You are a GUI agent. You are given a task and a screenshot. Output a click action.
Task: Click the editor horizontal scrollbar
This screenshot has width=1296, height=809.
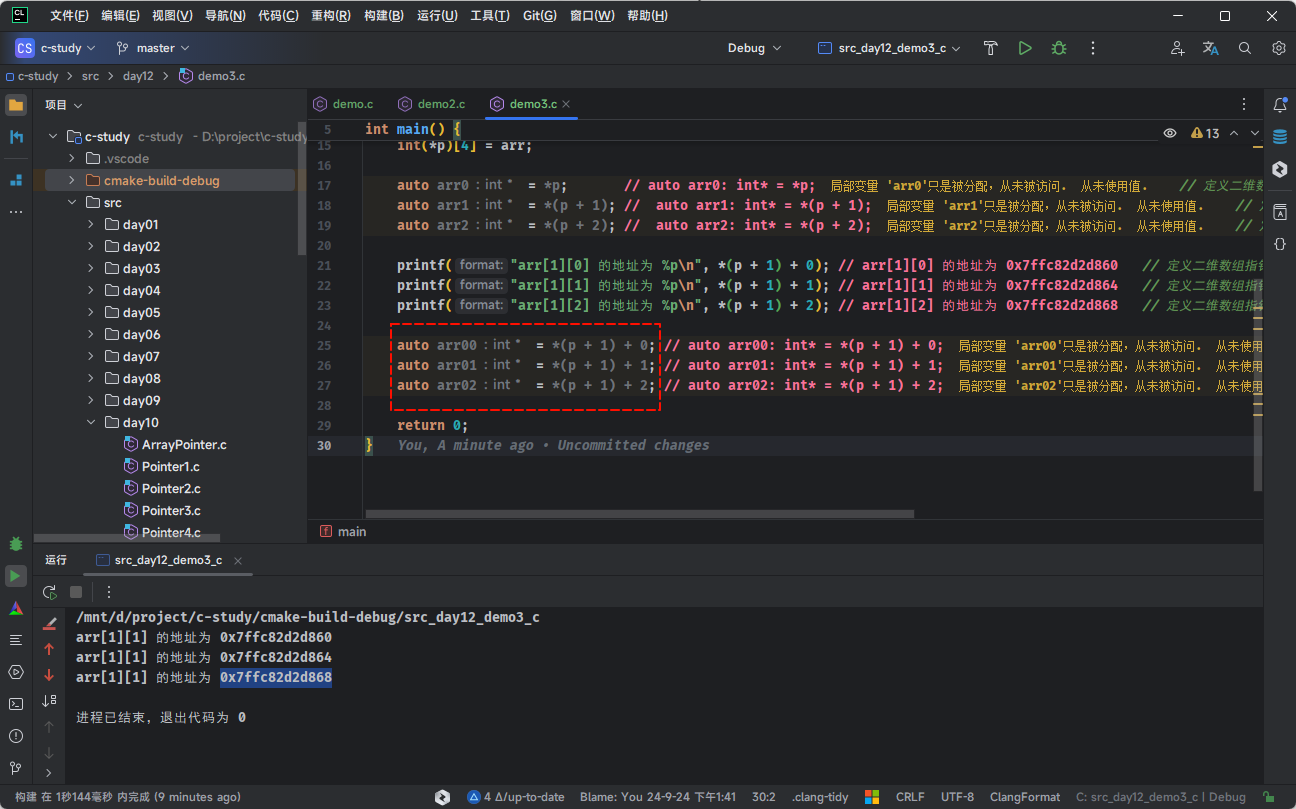point(640,514)
